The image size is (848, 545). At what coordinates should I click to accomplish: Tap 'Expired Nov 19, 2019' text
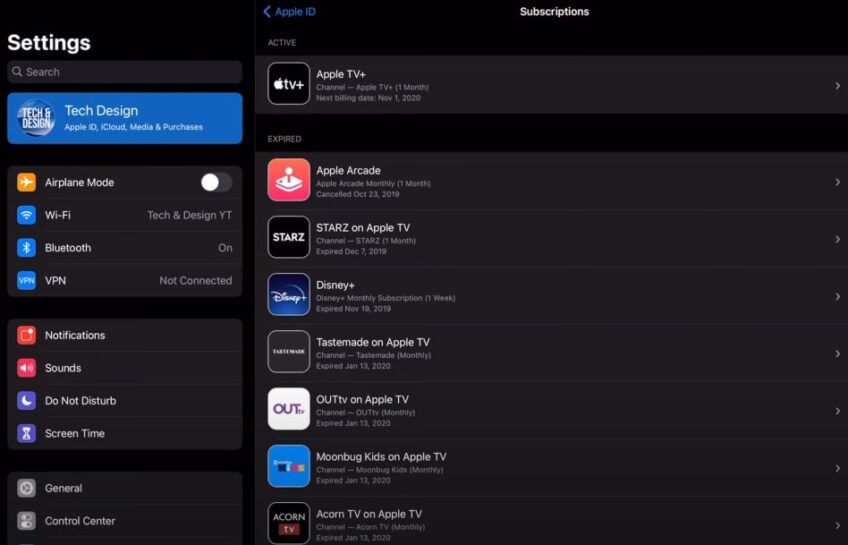tap(354, 309)
